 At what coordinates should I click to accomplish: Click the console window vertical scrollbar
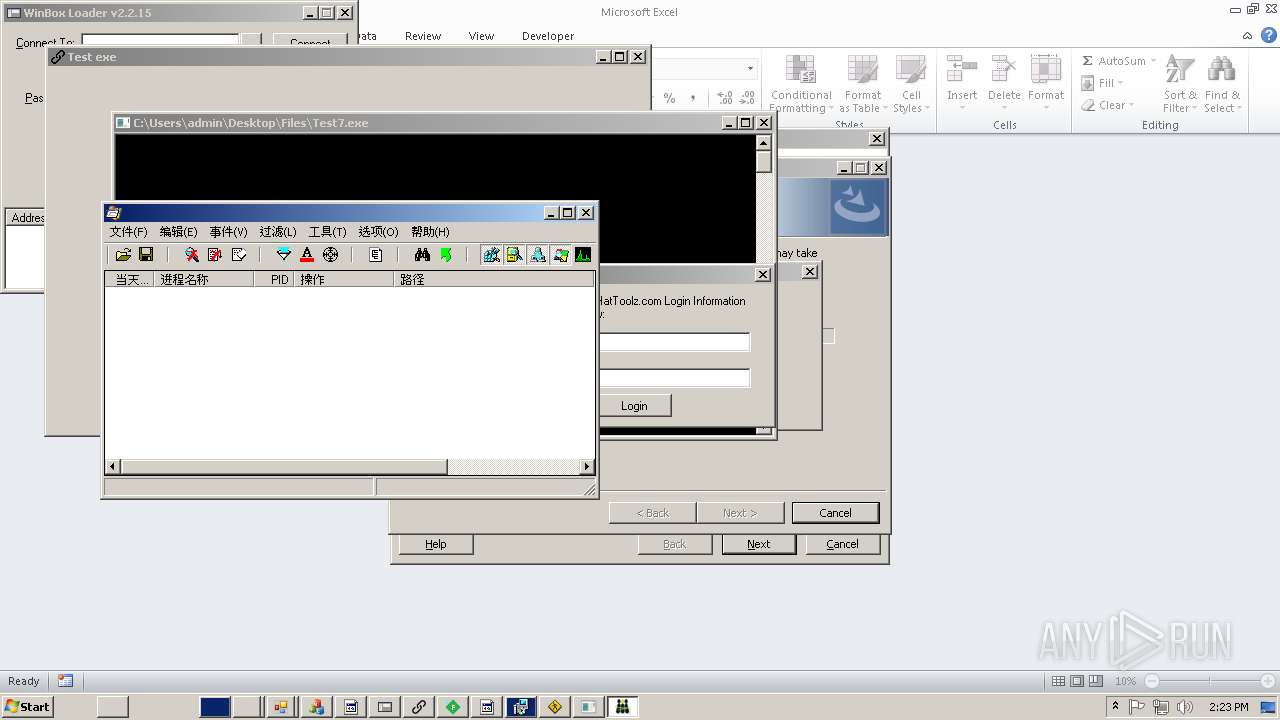(x=764, y=200)
